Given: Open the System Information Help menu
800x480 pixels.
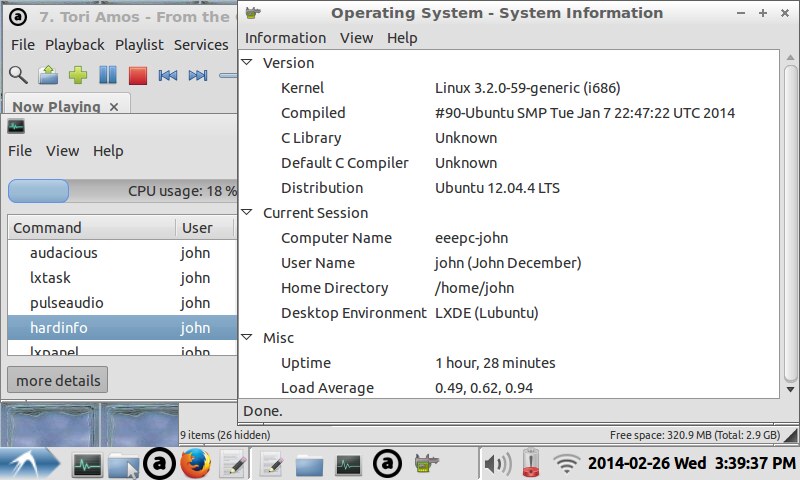Looking at the screenshot, I should 402,38.
